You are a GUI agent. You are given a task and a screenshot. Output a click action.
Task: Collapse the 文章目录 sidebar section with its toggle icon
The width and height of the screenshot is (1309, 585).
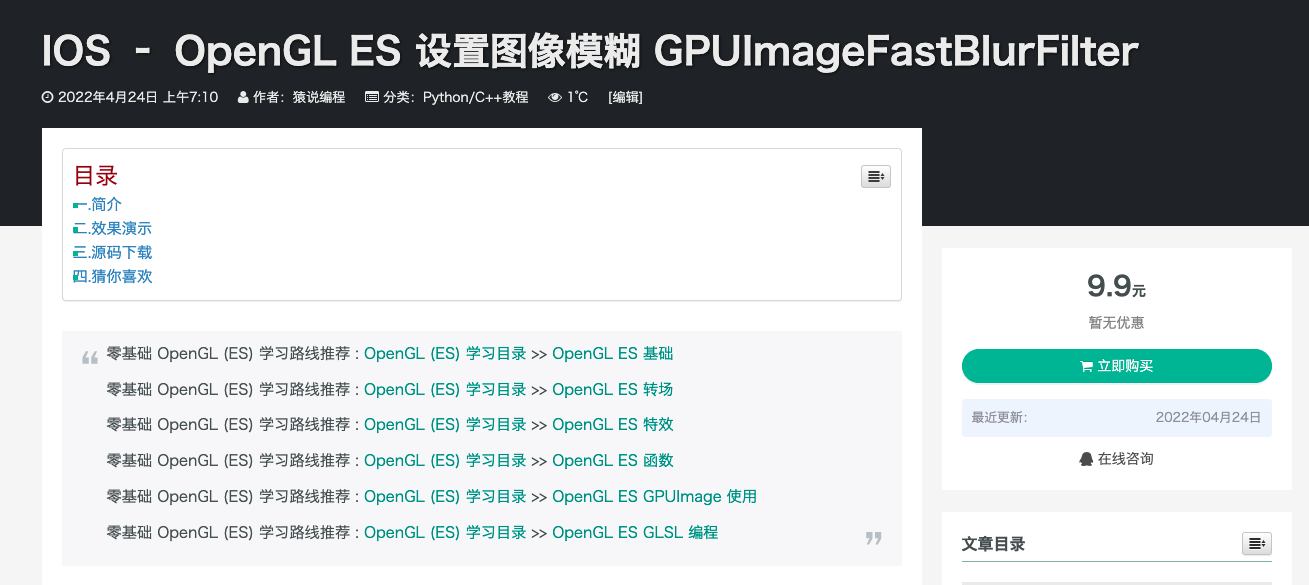point(1256,543)
